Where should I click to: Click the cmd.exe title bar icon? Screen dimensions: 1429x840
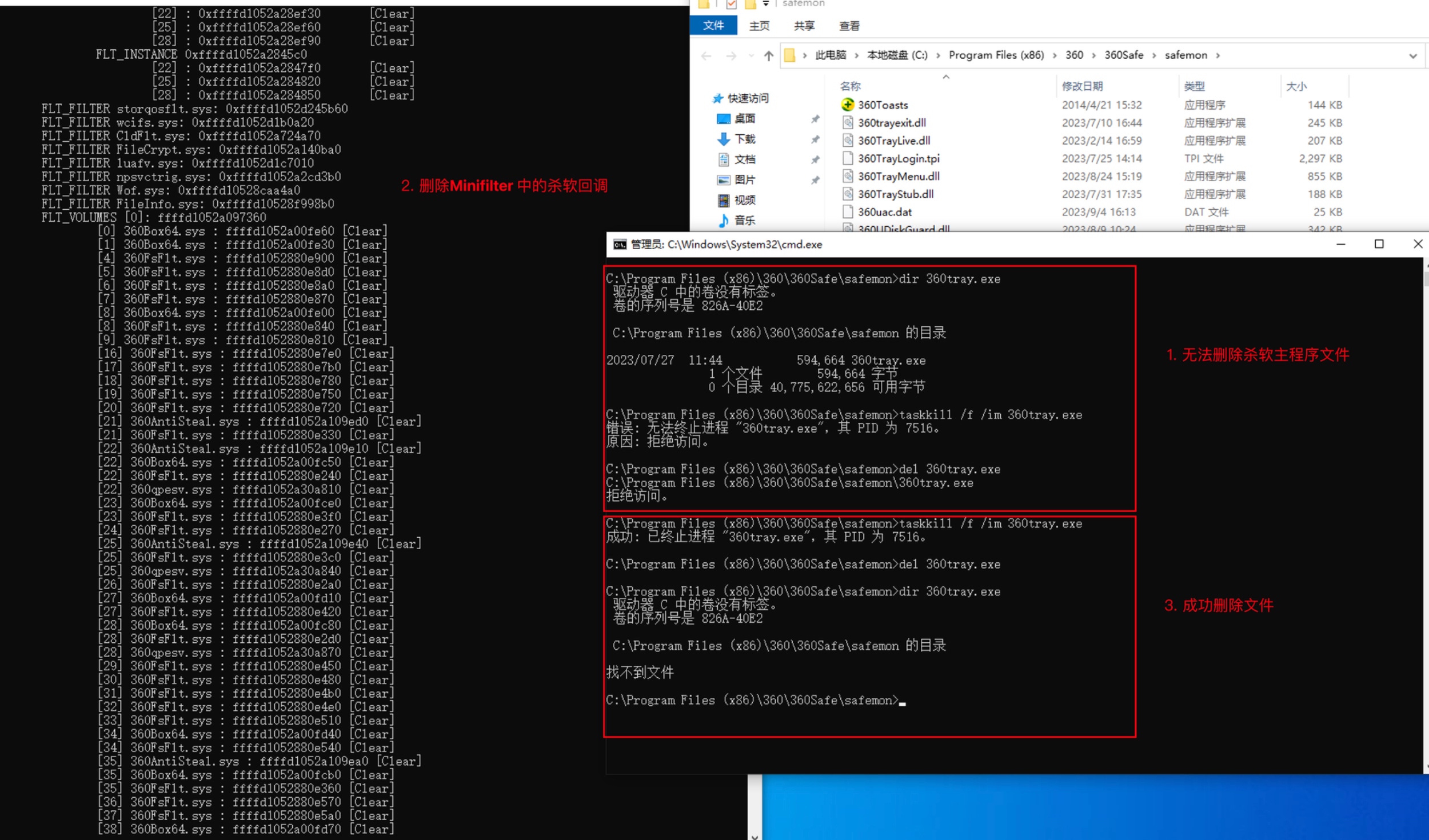point(620,245)
